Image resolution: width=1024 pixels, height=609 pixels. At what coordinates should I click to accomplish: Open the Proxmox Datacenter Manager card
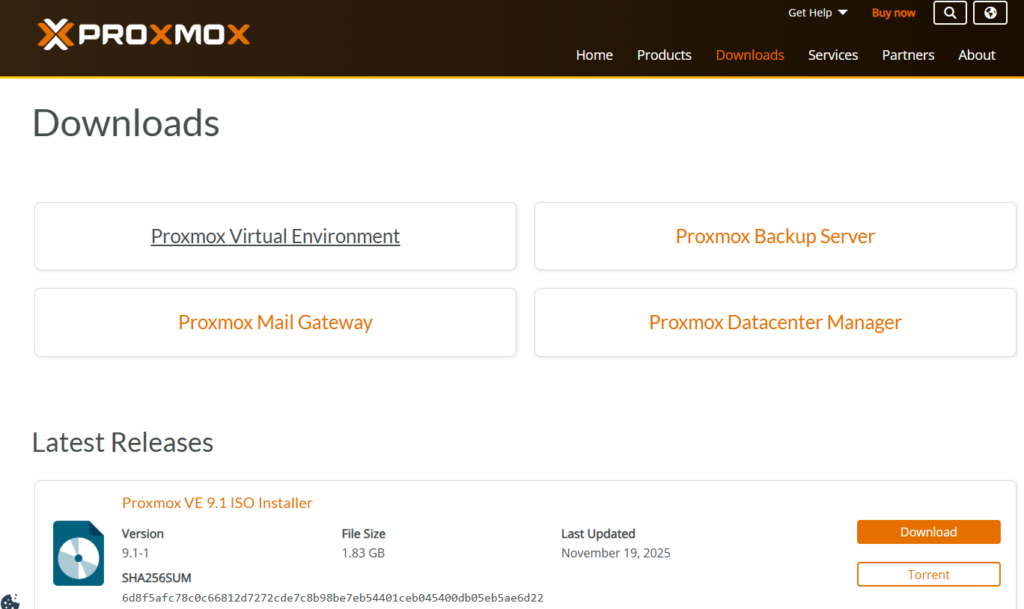[775, 322]
